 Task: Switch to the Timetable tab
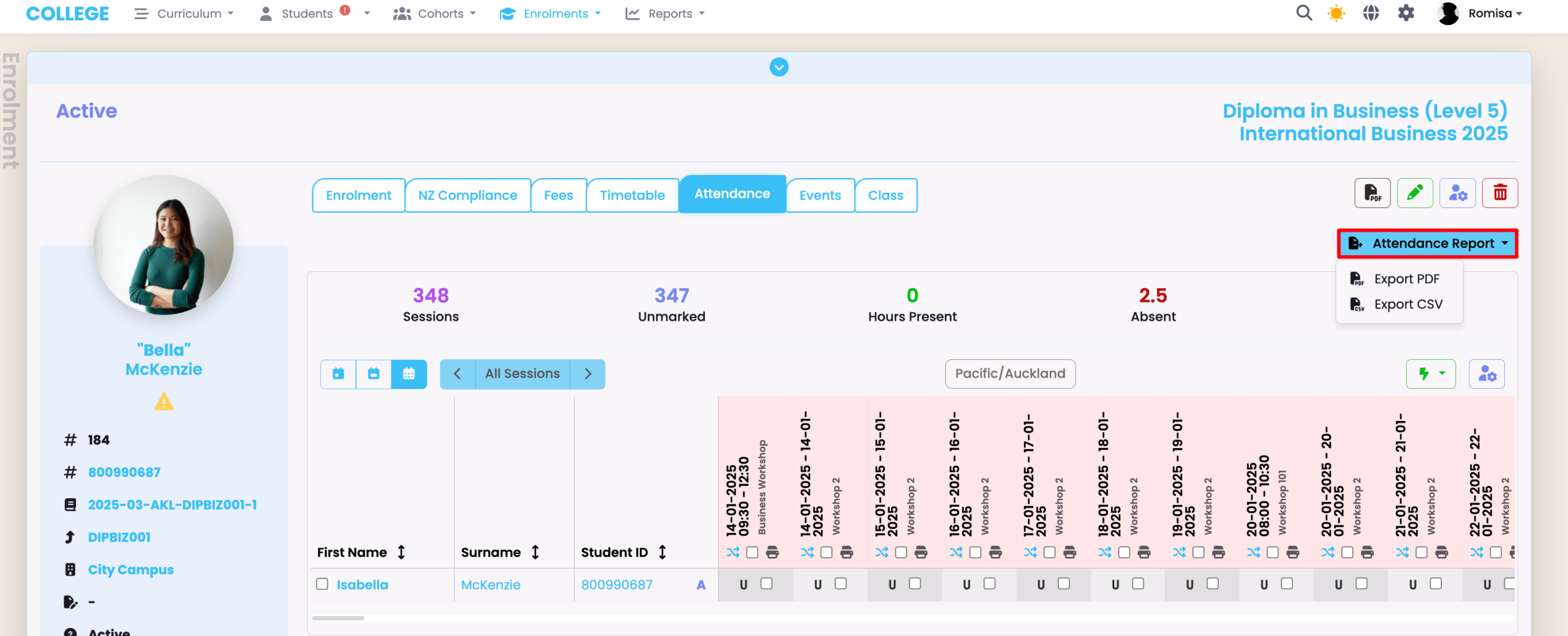(x=632, y=195)
